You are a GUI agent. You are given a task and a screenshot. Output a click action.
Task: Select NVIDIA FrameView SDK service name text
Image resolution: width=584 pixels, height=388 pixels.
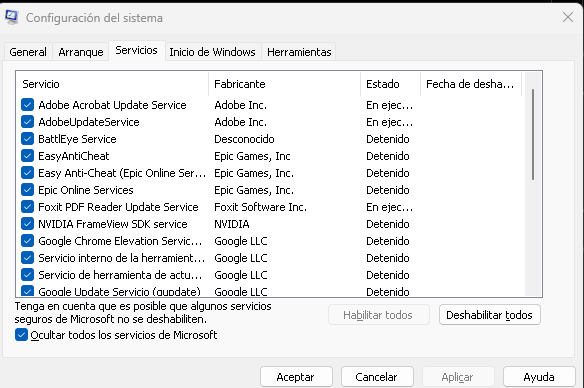coord(112,224)
